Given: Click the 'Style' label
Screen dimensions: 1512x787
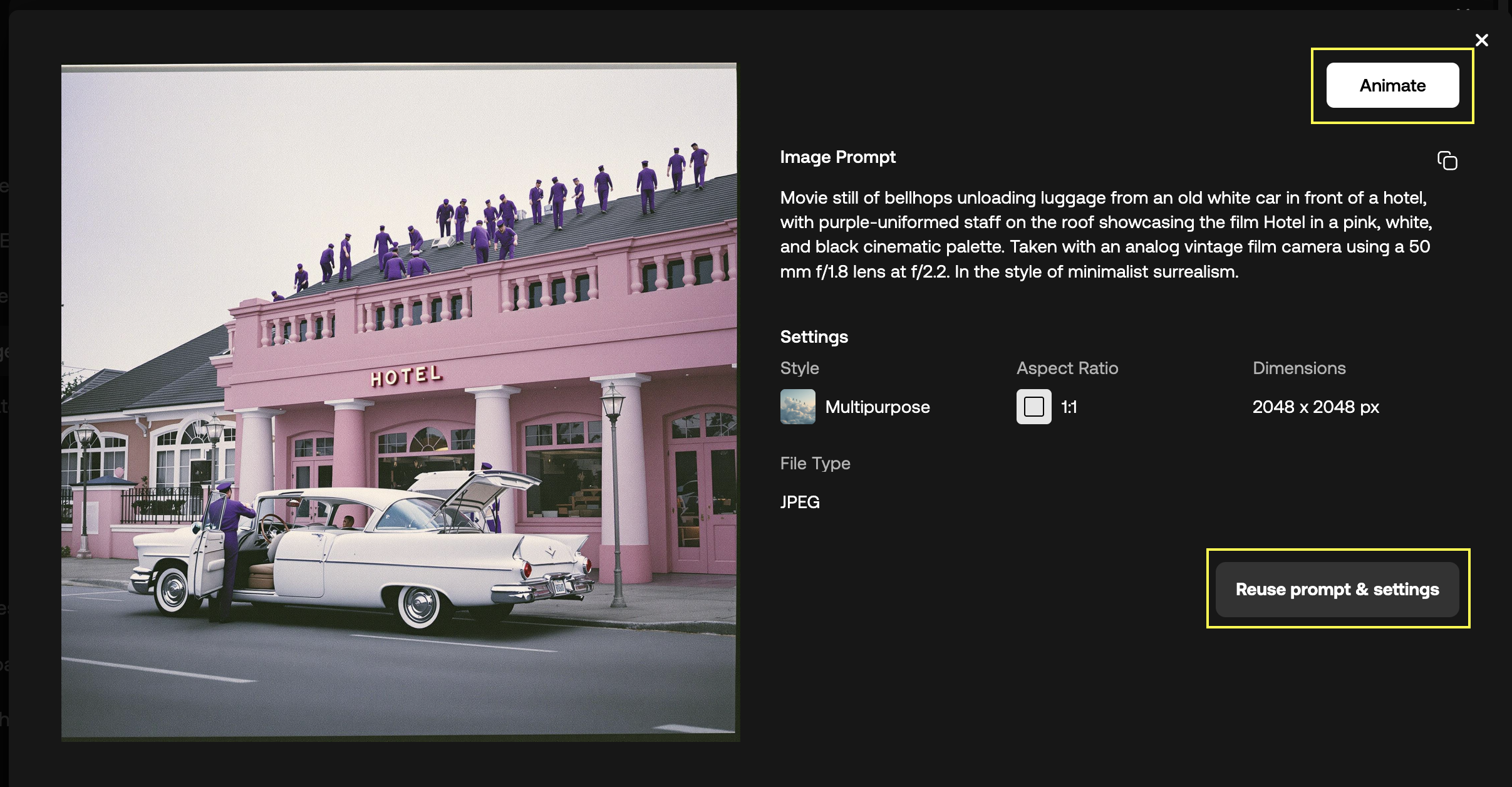Looking at the screenshot, I should (x=800, y=368).
